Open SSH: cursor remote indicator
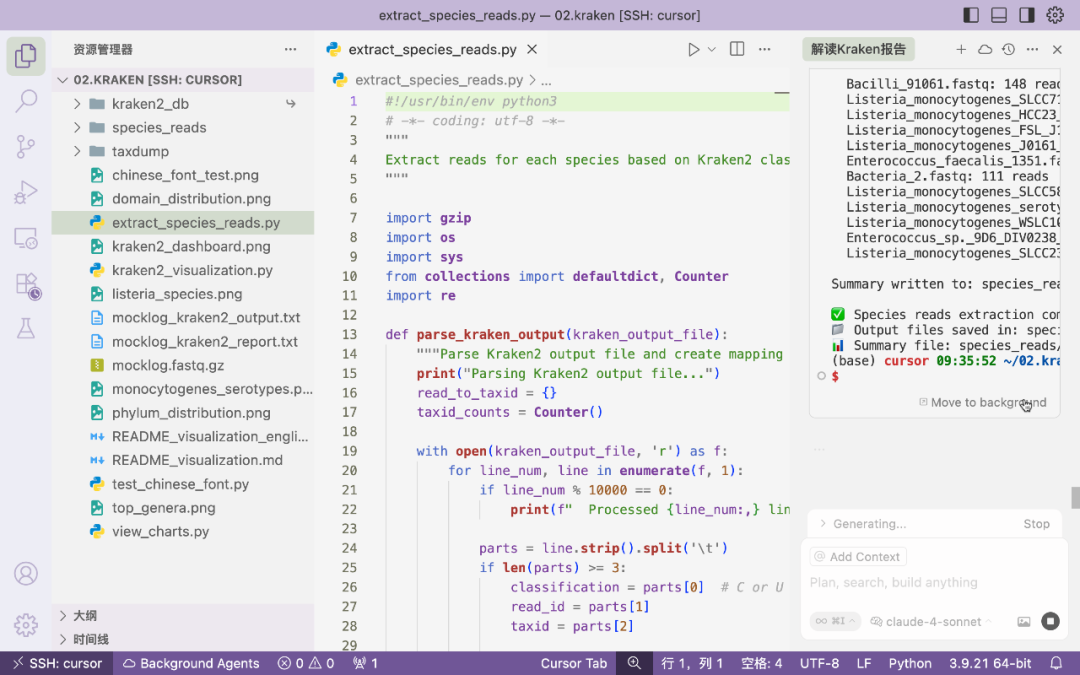This screenshot has height=675, width=1080. (56, 663)
